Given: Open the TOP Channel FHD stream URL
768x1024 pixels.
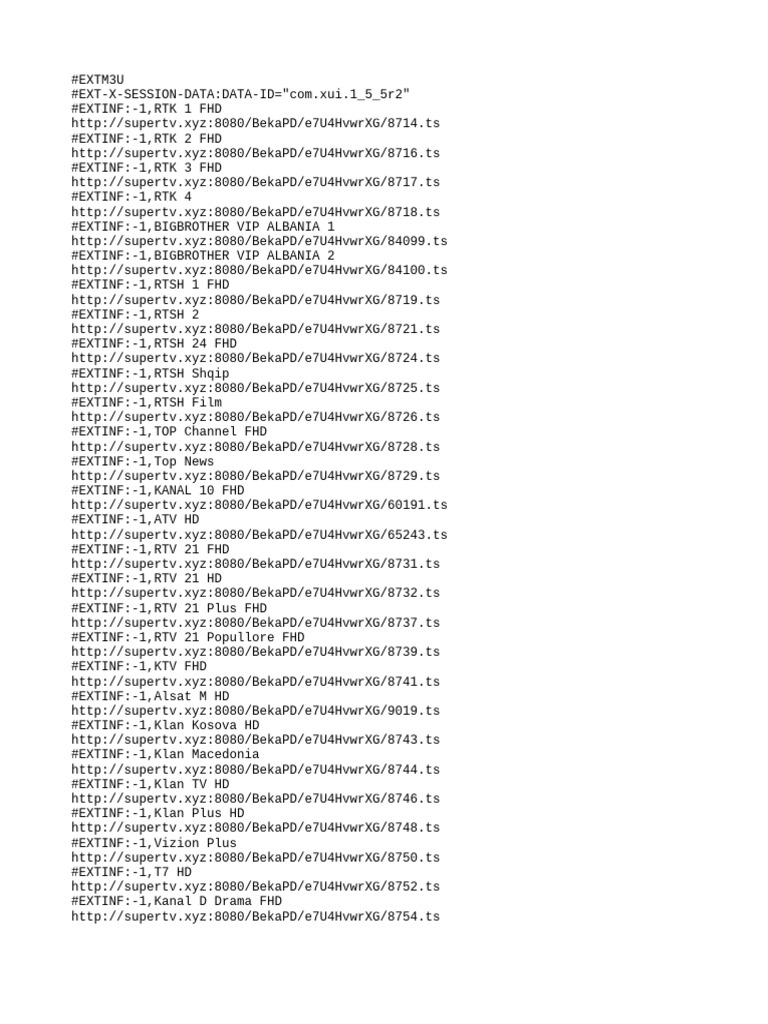Looking at the screenshot, I should pyautogui.click(x=255, y=447).
